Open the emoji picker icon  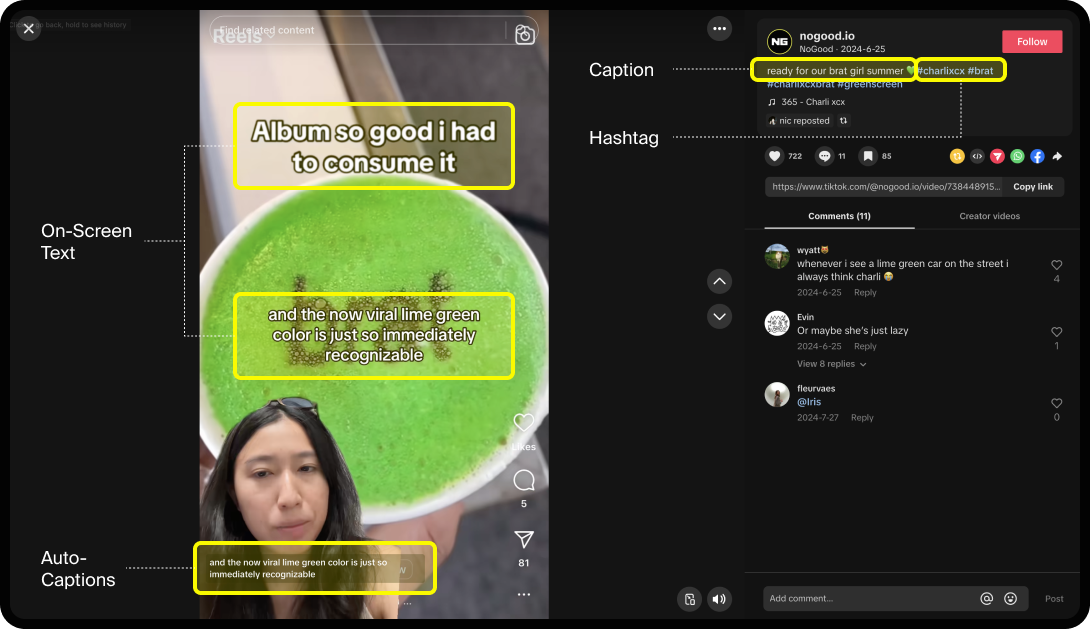[1011, 598]
